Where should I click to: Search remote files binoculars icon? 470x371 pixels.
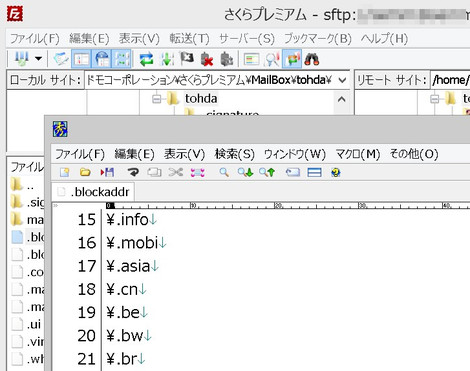point(312,59)
